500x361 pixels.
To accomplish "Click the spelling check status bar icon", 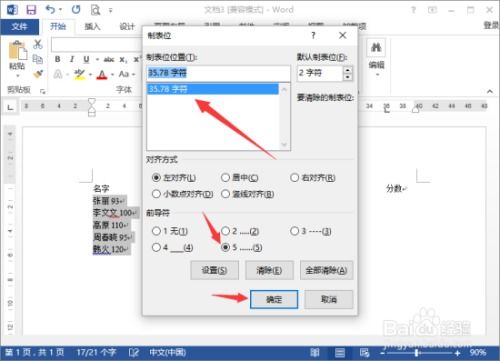I will (134, 352).
